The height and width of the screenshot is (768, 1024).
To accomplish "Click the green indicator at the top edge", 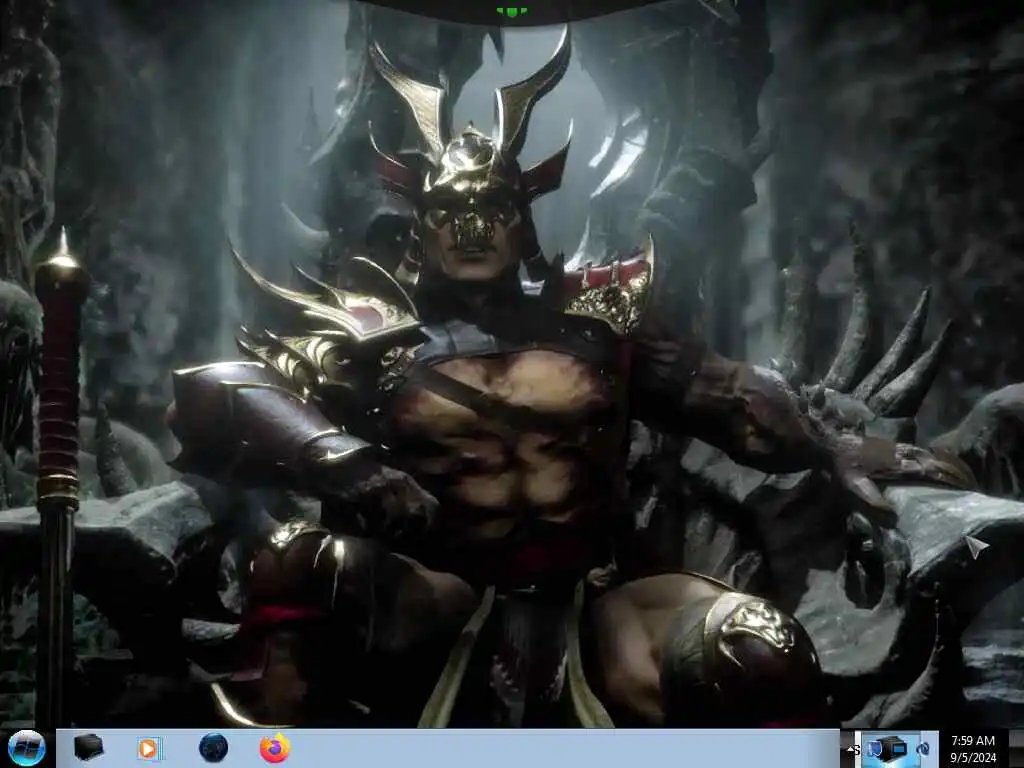I will [512, 11].
